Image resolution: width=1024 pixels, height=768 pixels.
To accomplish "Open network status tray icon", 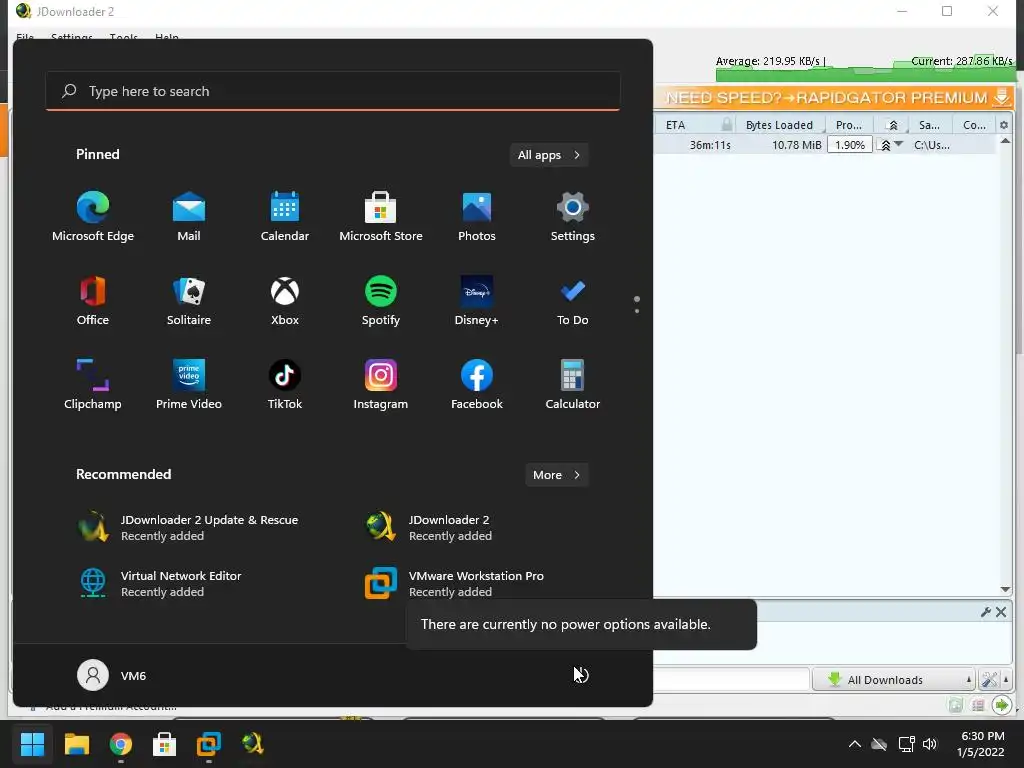I will click(x=906, y=744).
